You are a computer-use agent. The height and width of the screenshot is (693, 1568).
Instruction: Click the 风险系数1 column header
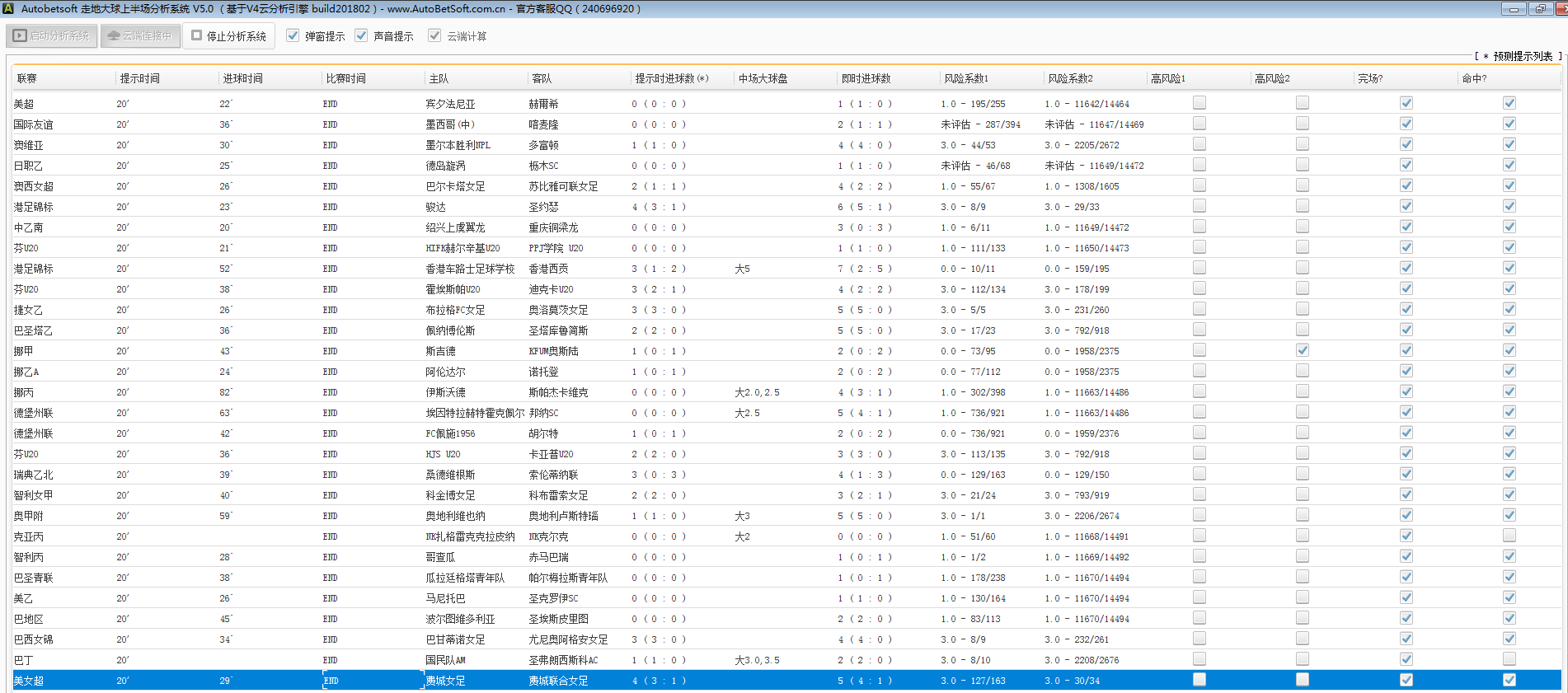(x=966, y=78)
